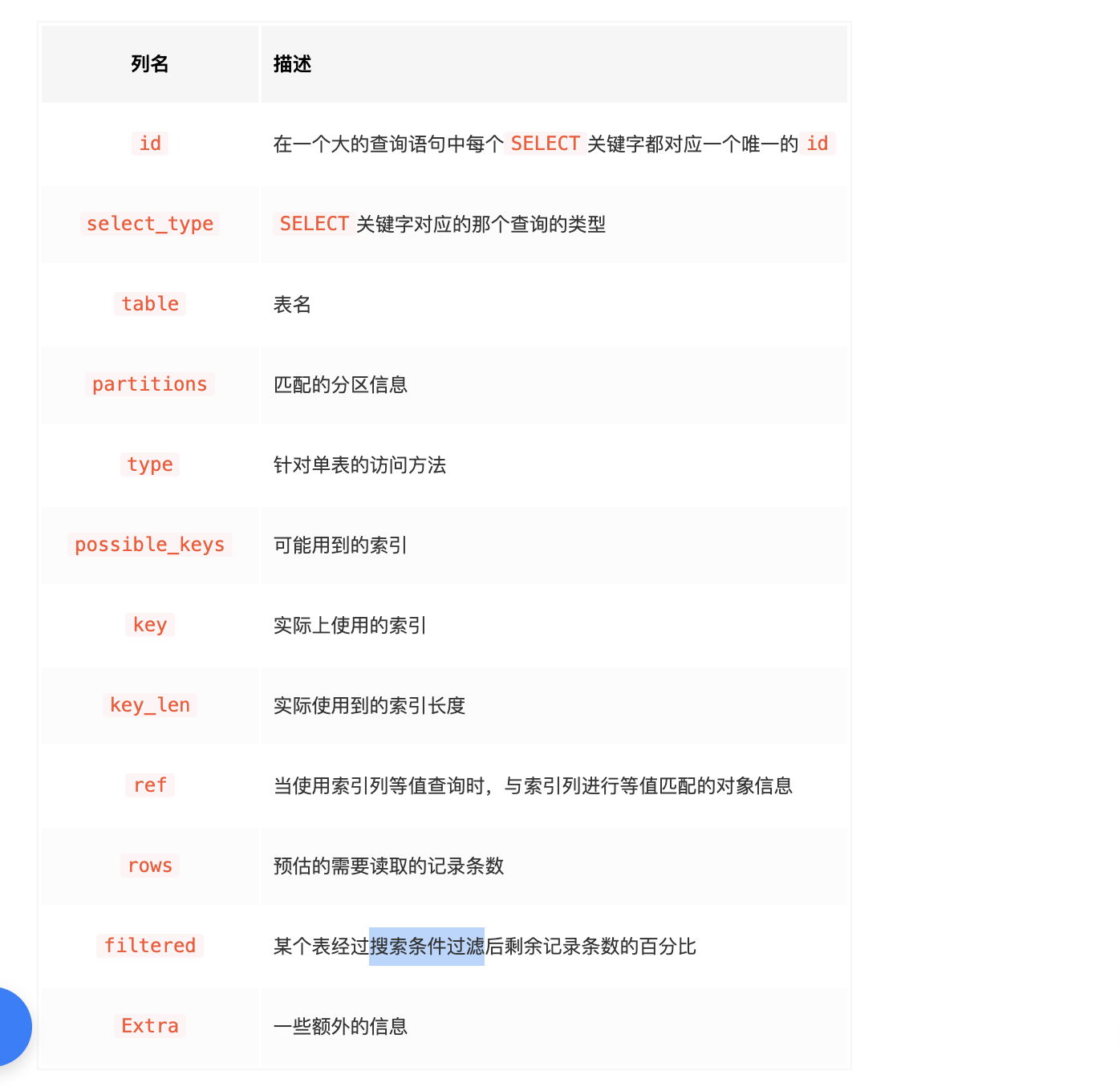The height and width of the screenshot is (1091, 1120).
Task: Click the description '表名'
Action: (x=292, y=304)
